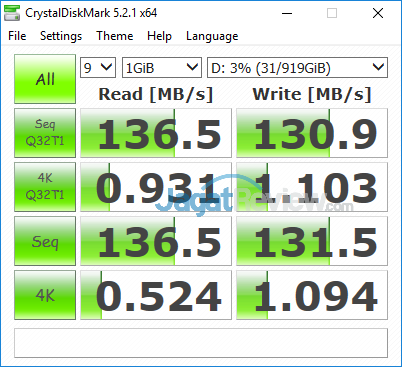
Task: Open the Language menu
Action: 212,36
